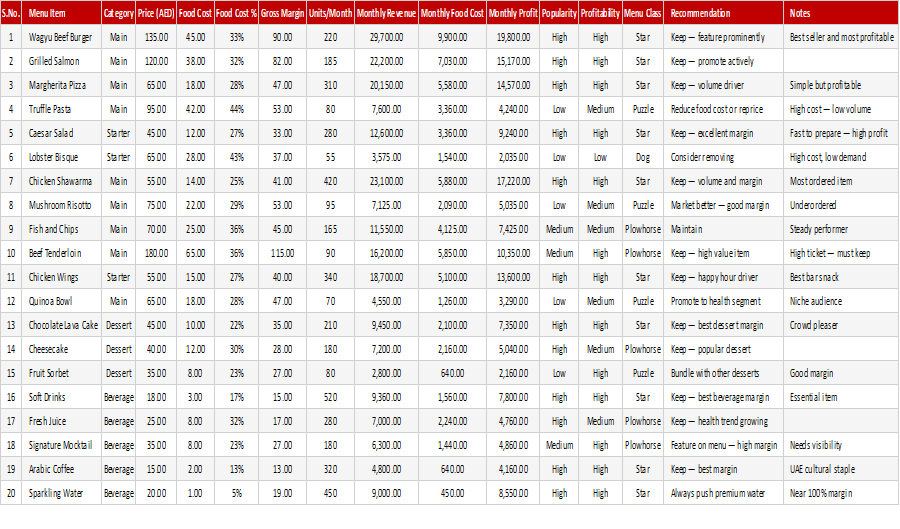The width and height of the screenshot is (900, 529).
Task: Click the 'Caesar Salad' cell
Action: (61, 133)
